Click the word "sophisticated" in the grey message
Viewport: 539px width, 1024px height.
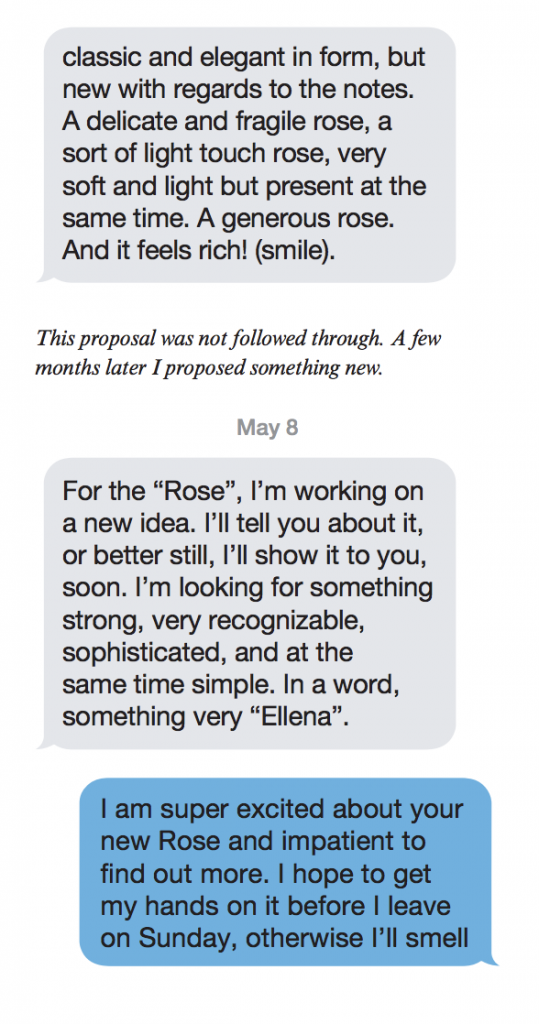(x=142, y=652)
